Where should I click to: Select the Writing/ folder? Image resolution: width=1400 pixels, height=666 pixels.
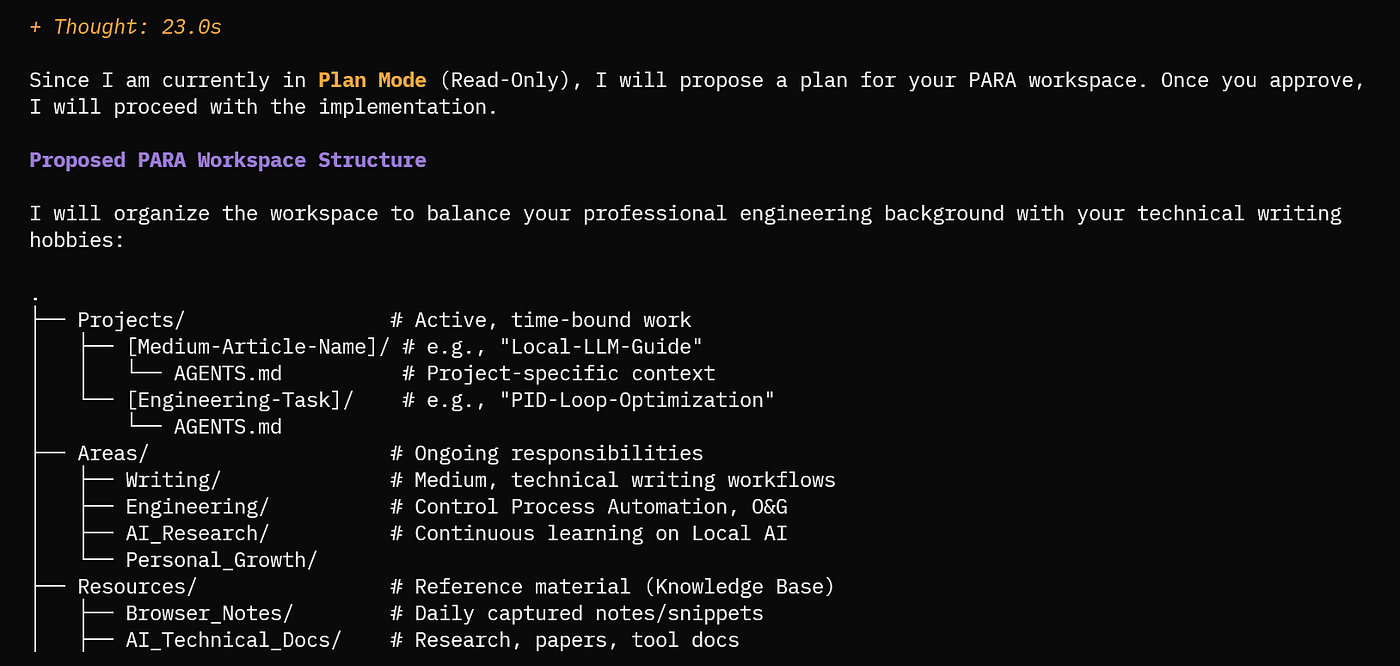(173, 480)
